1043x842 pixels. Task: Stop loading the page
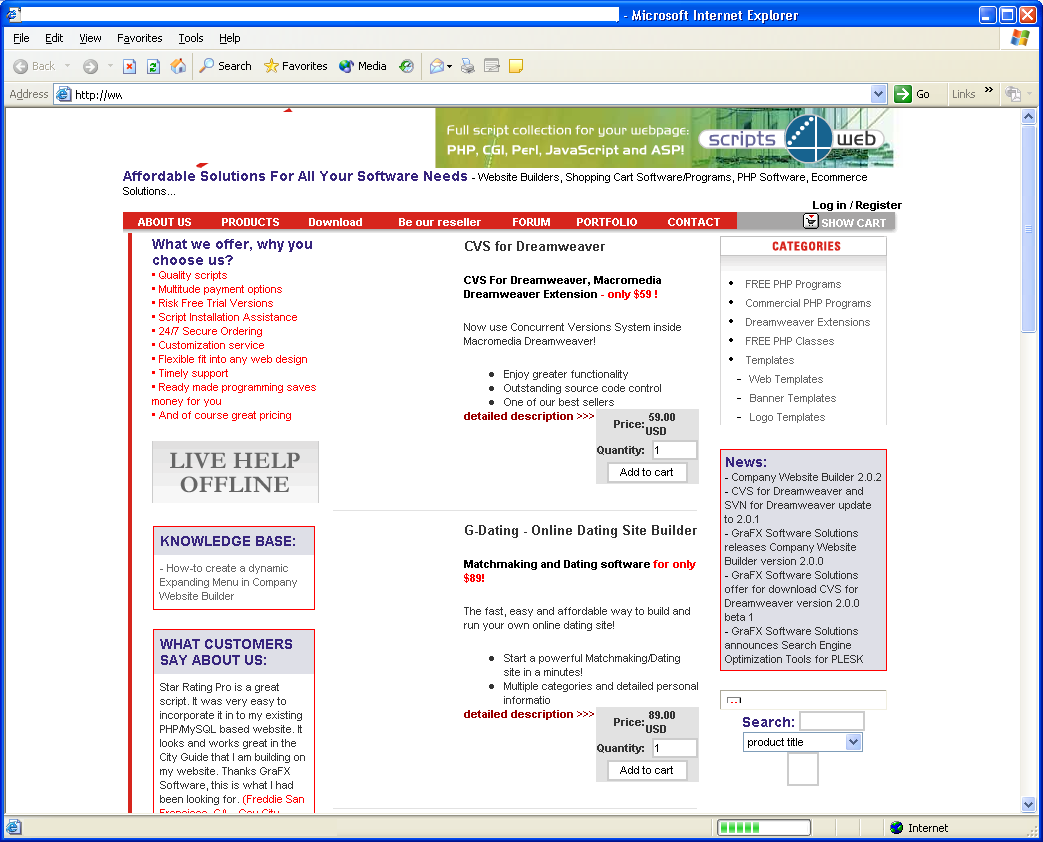(130, 66)
